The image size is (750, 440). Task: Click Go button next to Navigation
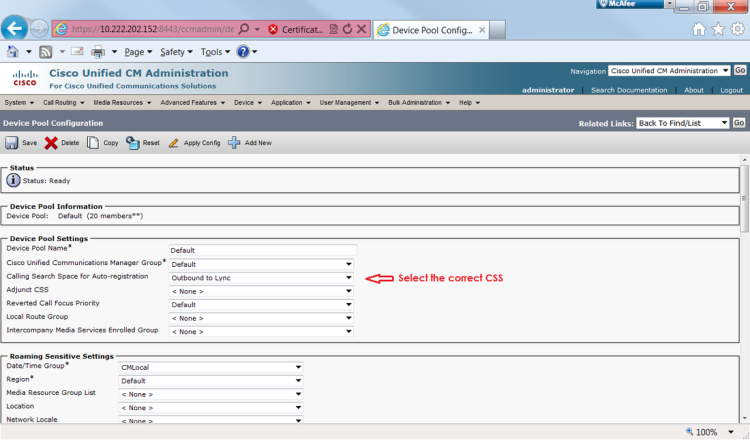click(739, 70)
